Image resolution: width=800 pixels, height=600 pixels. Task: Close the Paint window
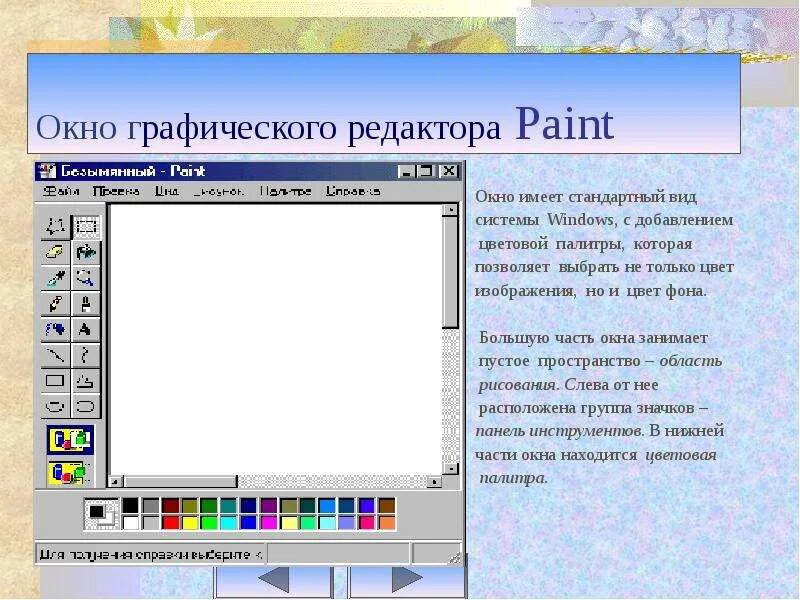coord(448,171)
